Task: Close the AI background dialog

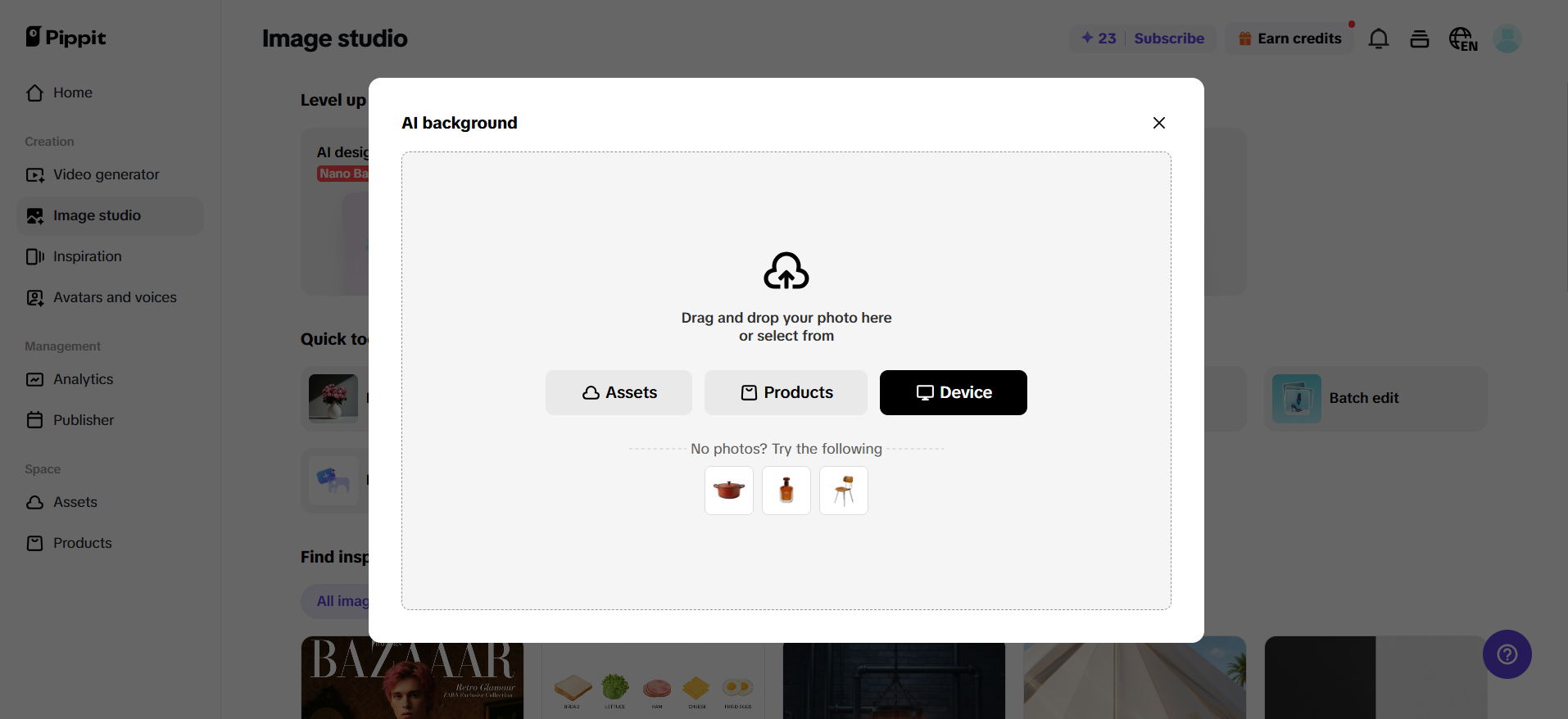Action: pos(1158,123)
